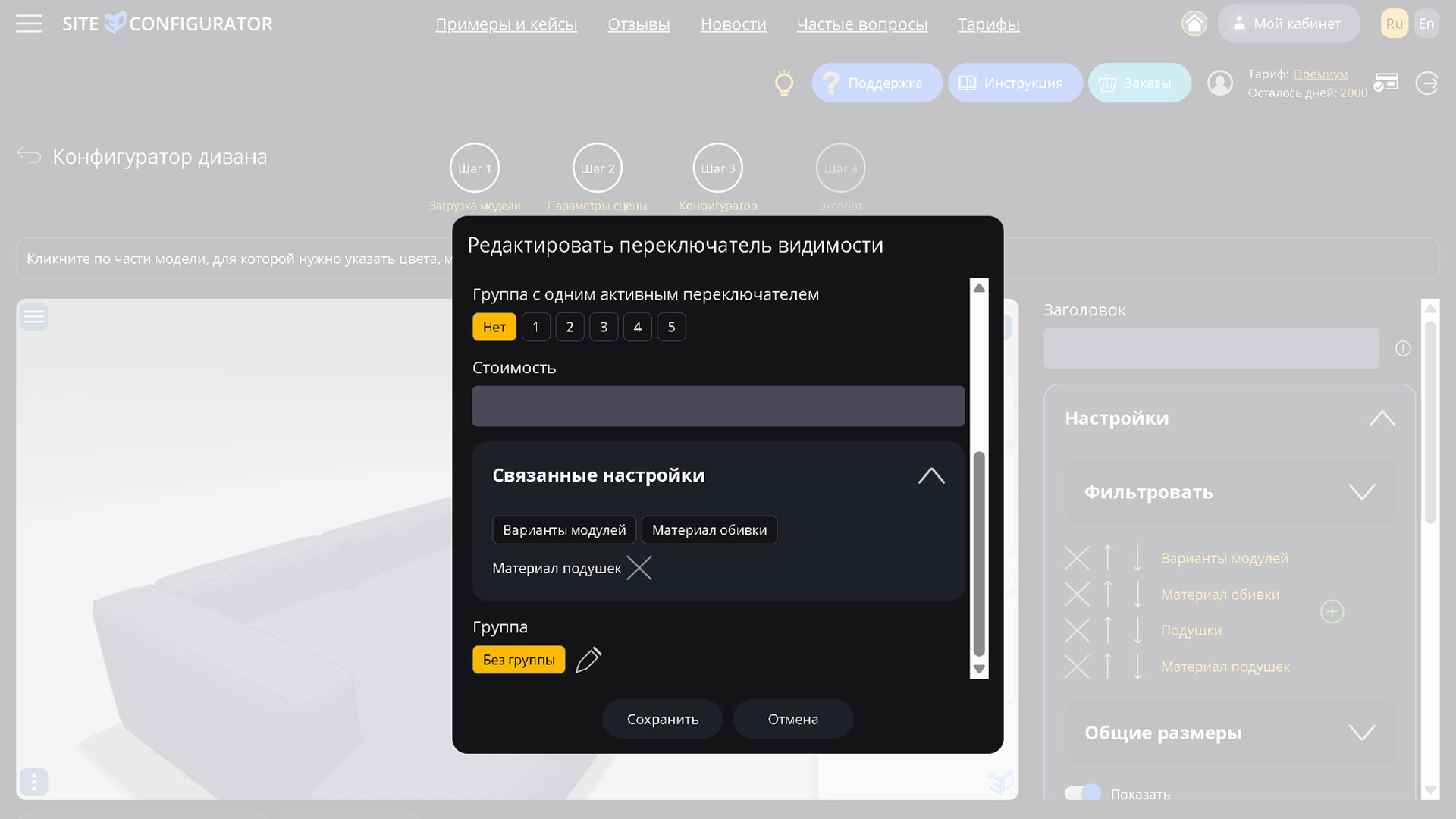Screen dimensions: 1456x819
Task: Add a setting with the green plus icon
Action: point(1332,610)
